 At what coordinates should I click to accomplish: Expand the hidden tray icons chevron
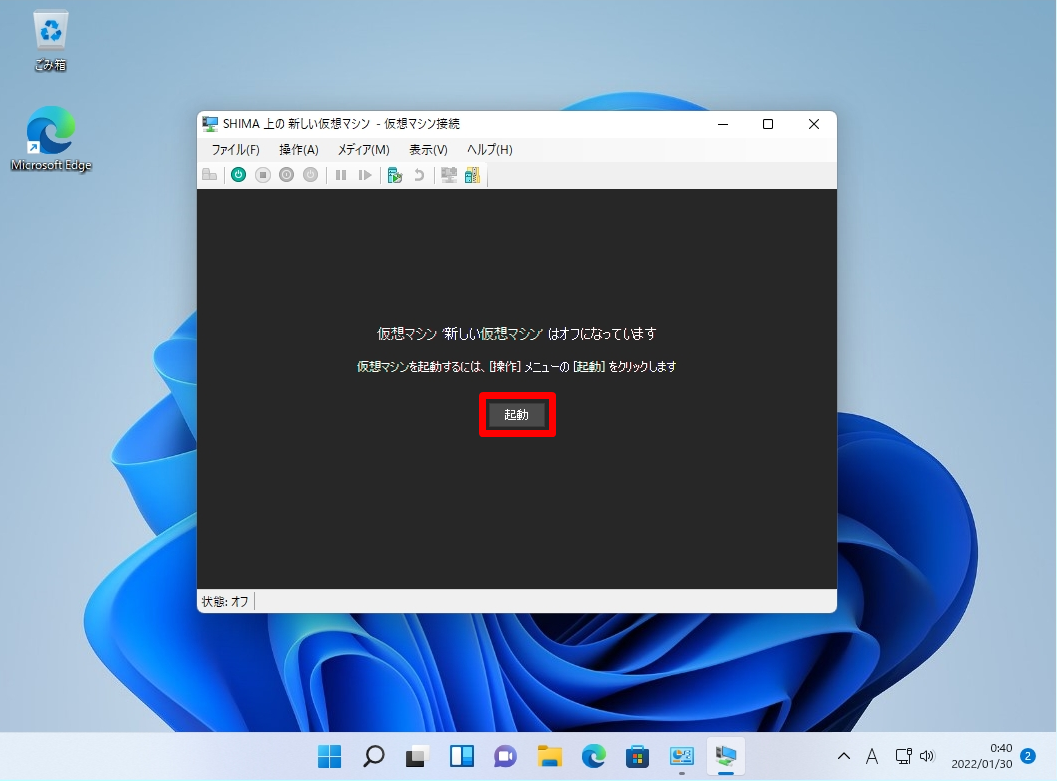(843, 756)
